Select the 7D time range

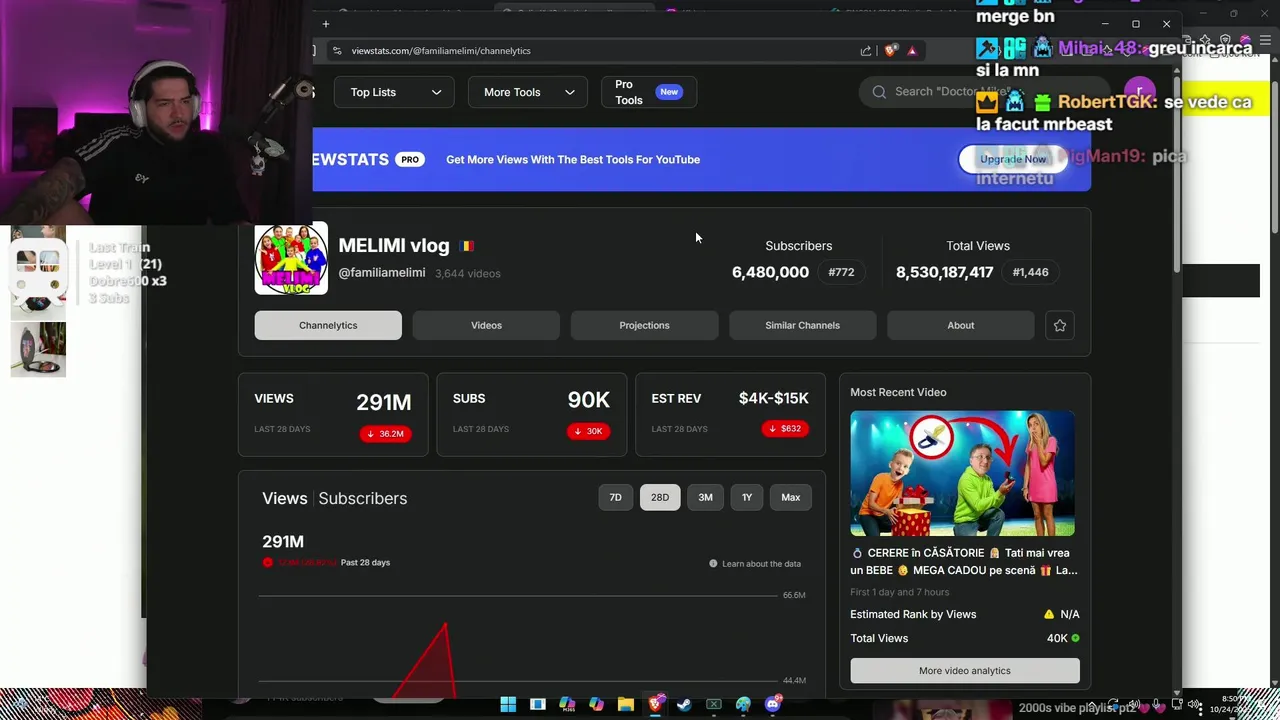pyautogui.click(x=616, y=497)
